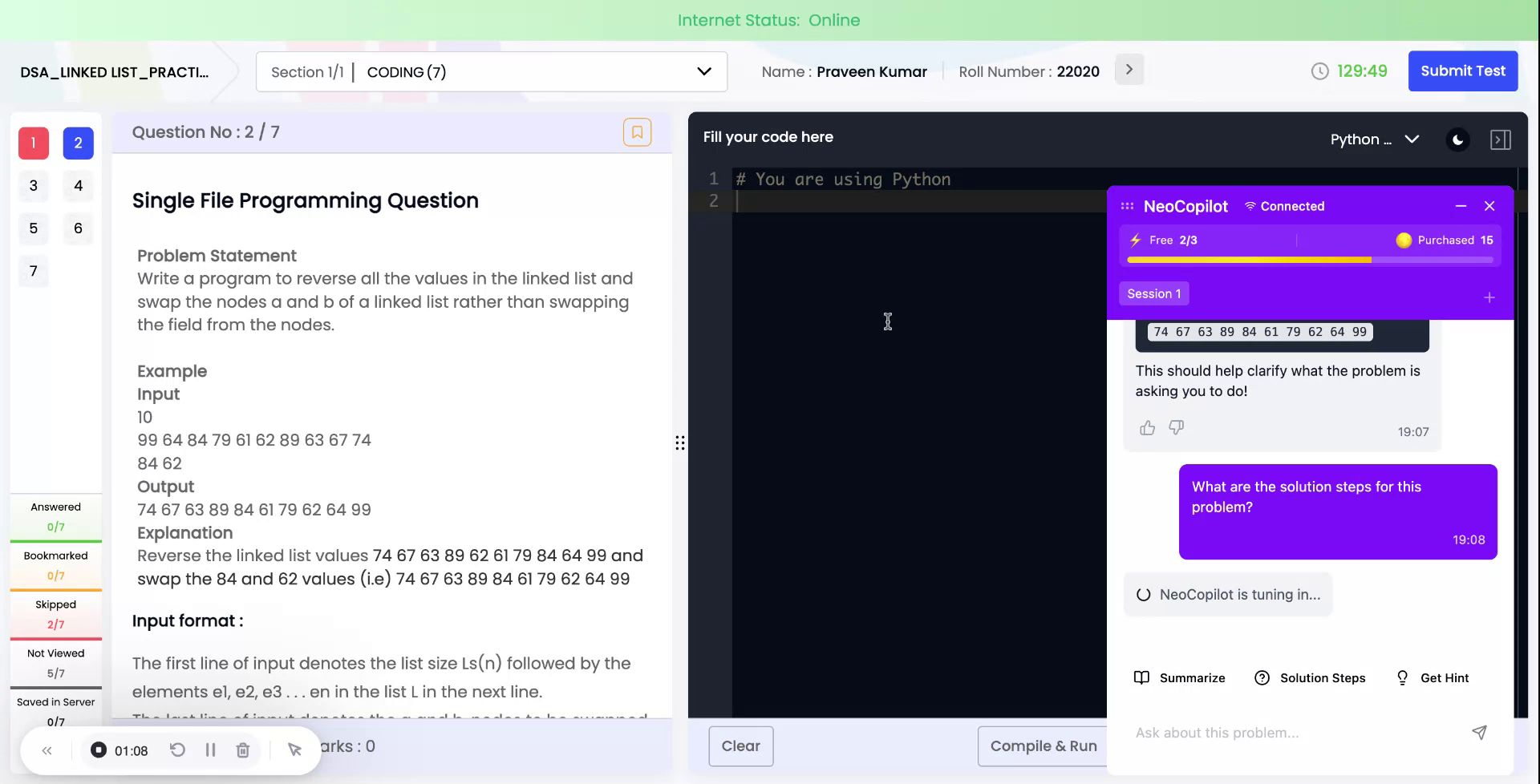Open the Python language dropdown
Image resolution: width=1540 pixels, height=784 pixels.
(x=1375, y=139)
